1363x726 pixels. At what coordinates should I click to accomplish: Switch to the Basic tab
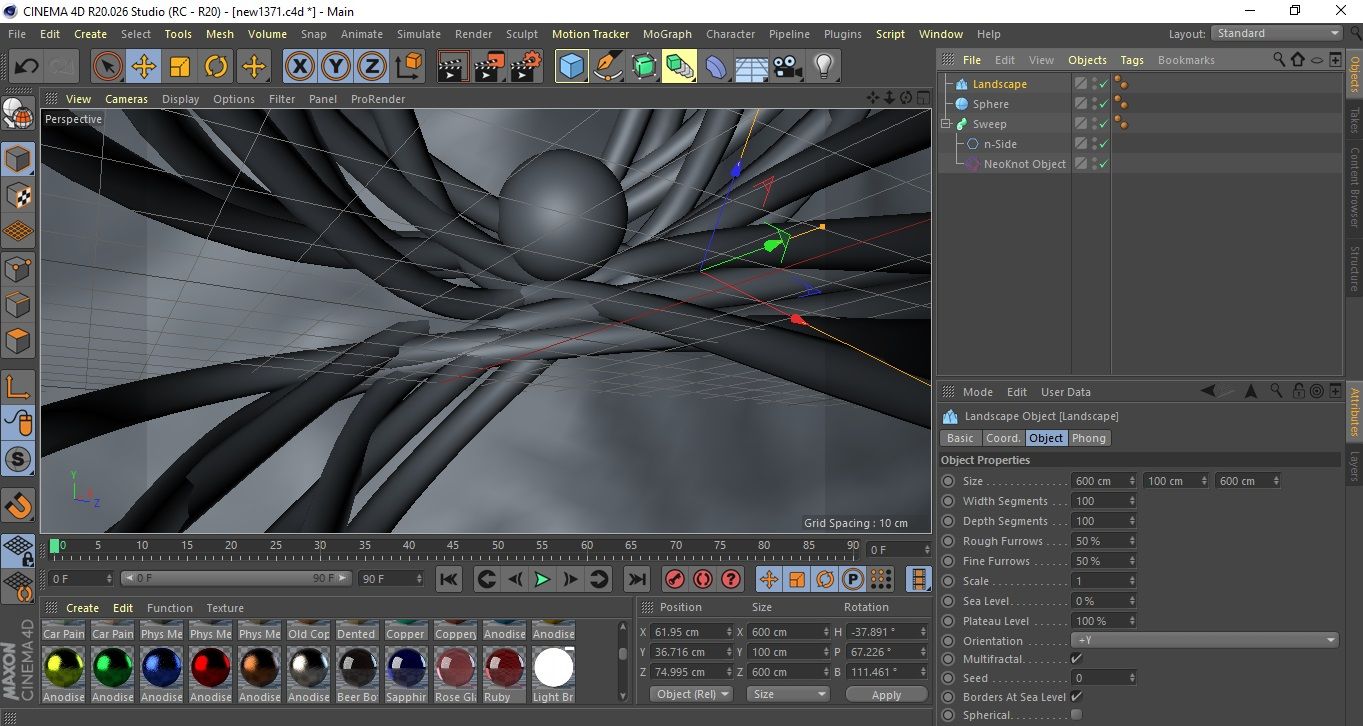[x=960, y=438]
